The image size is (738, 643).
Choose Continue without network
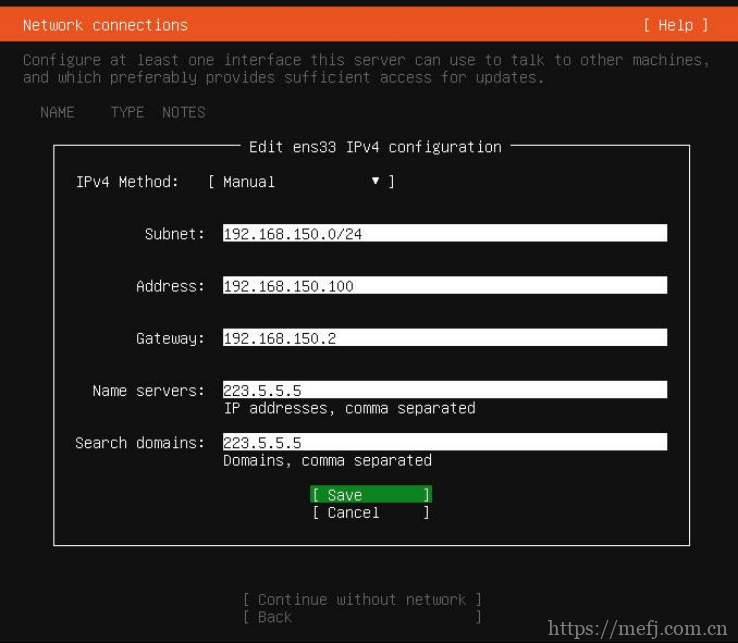362,600
